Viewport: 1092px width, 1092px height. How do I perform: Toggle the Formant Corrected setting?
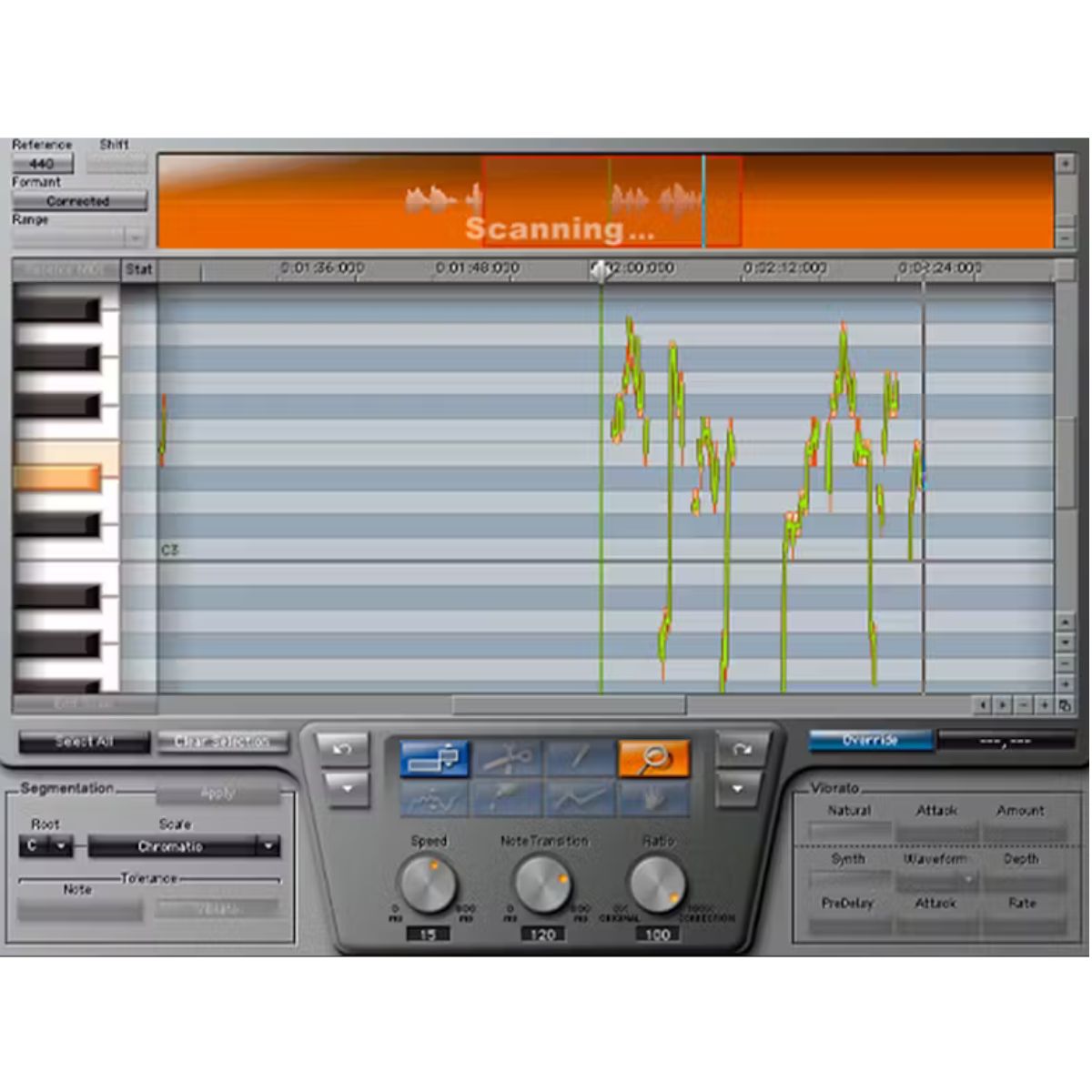click(77, 201)
